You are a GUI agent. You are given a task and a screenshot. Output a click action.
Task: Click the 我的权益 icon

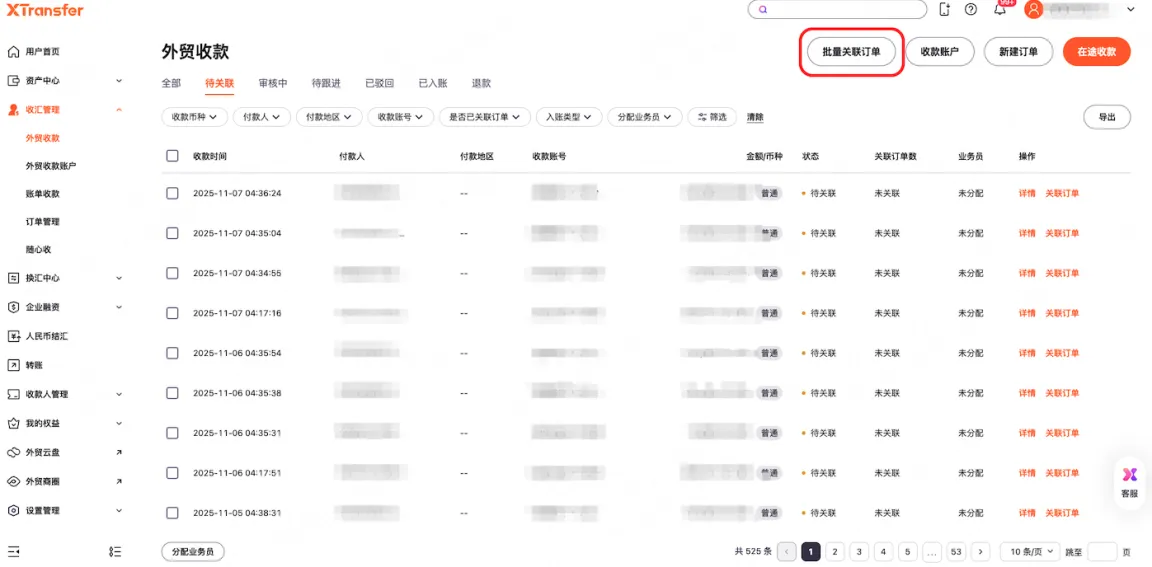[x=12, y=424]
